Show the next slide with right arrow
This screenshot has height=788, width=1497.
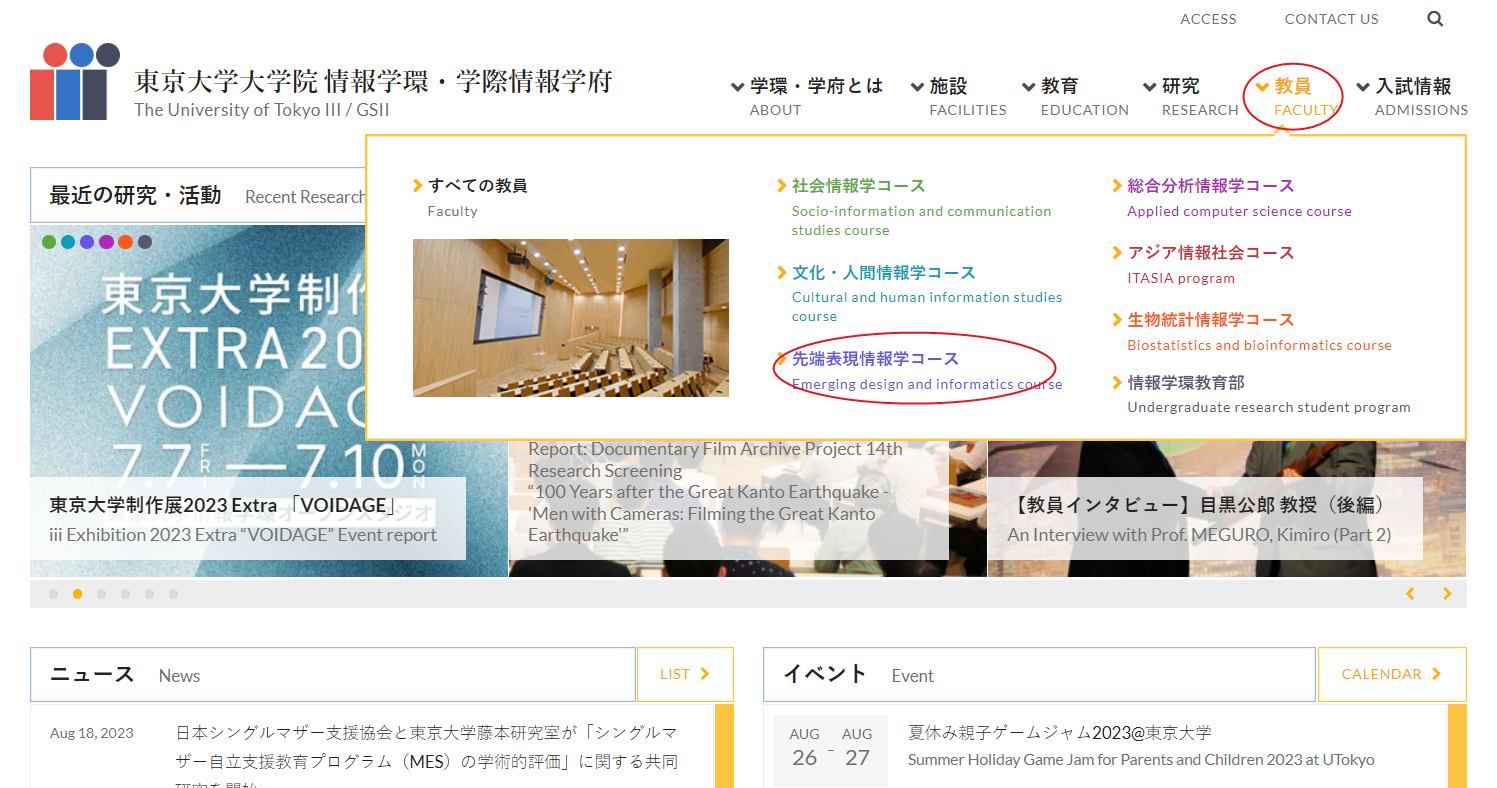(1447, 594)
